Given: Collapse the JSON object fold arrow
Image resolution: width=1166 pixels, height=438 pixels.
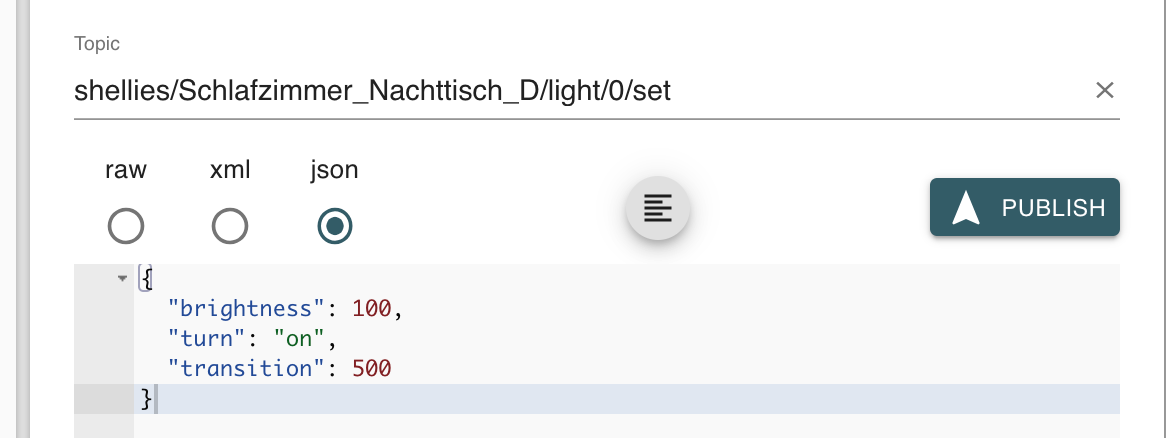Looking at the screenshot, I should [x=123, y=279].
